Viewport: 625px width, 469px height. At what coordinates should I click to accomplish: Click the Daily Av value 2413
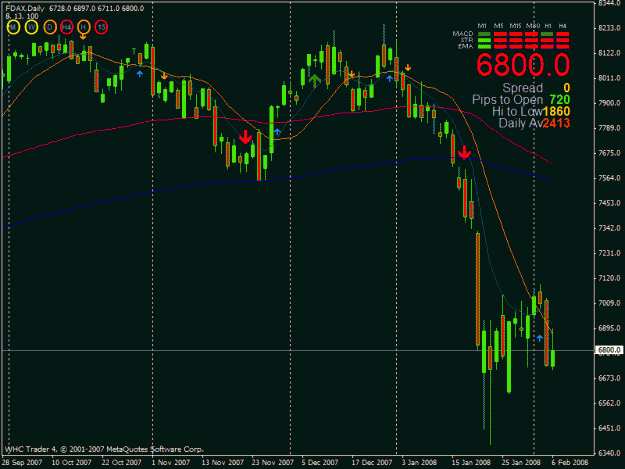(x=556, y=124)
